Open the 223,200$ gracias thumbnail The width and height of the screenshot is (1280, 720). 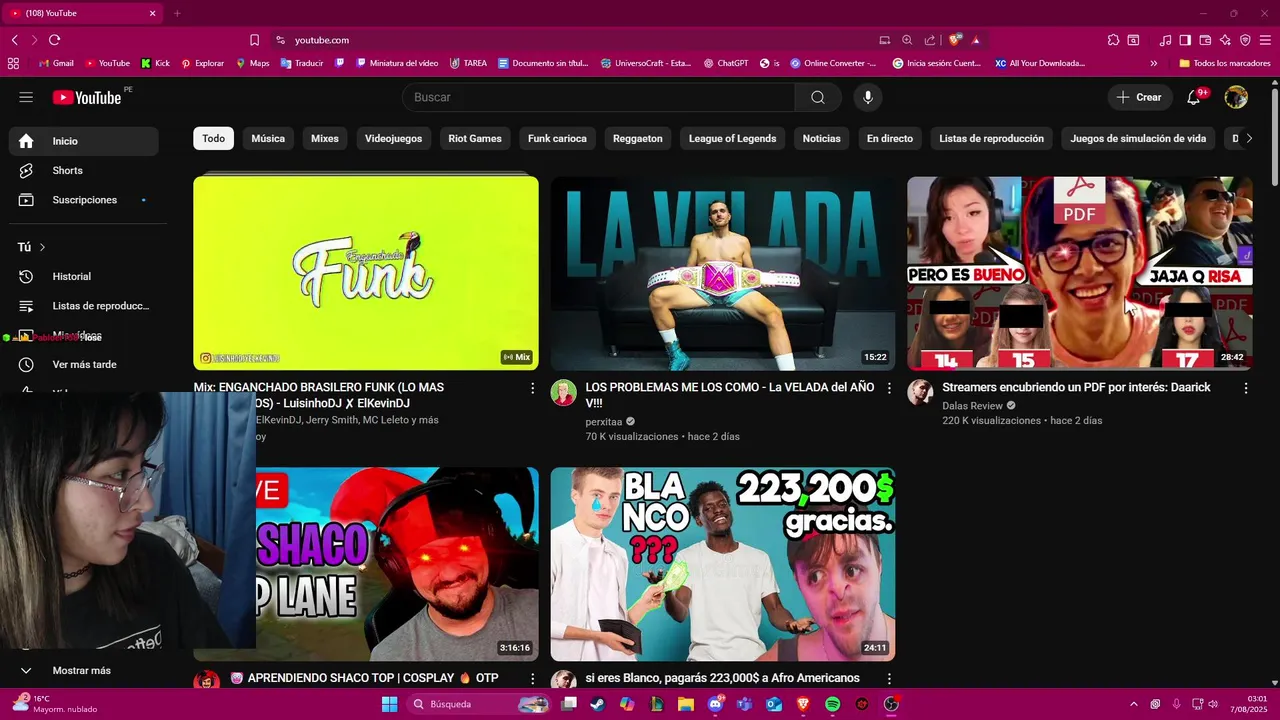tap(723, 564)
